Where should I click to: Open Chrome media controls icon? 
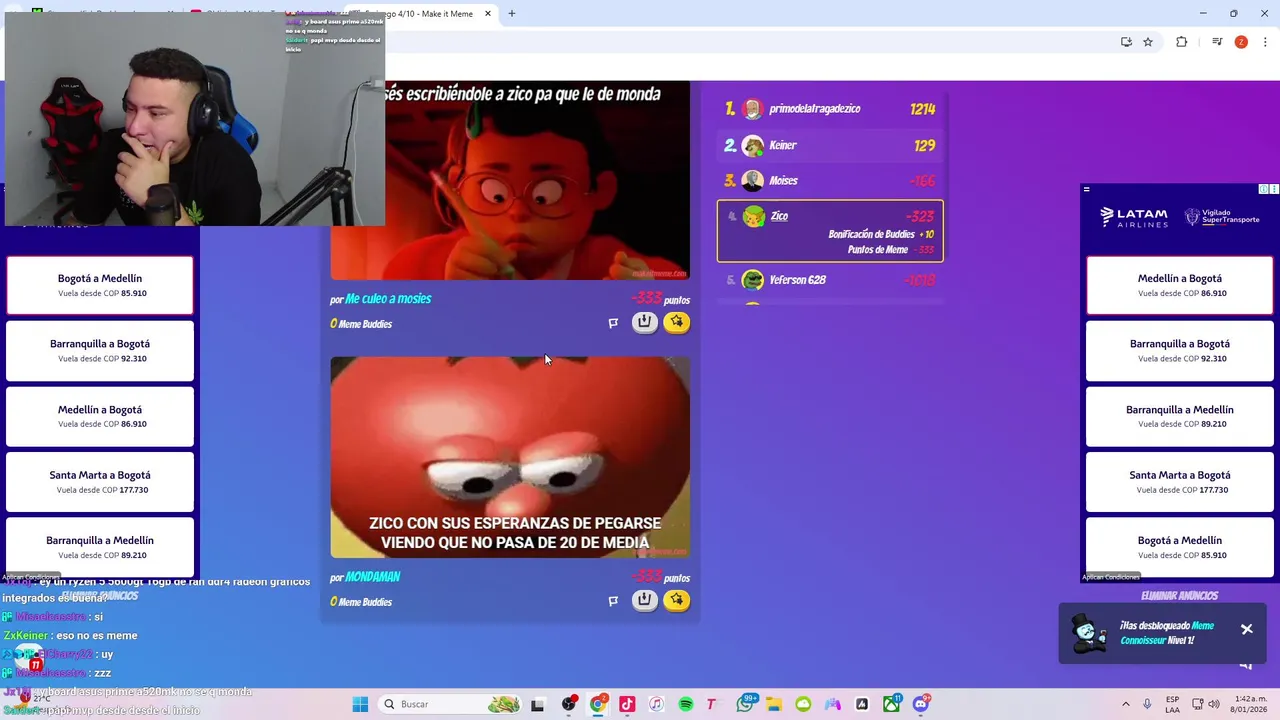pos(1217,42)
